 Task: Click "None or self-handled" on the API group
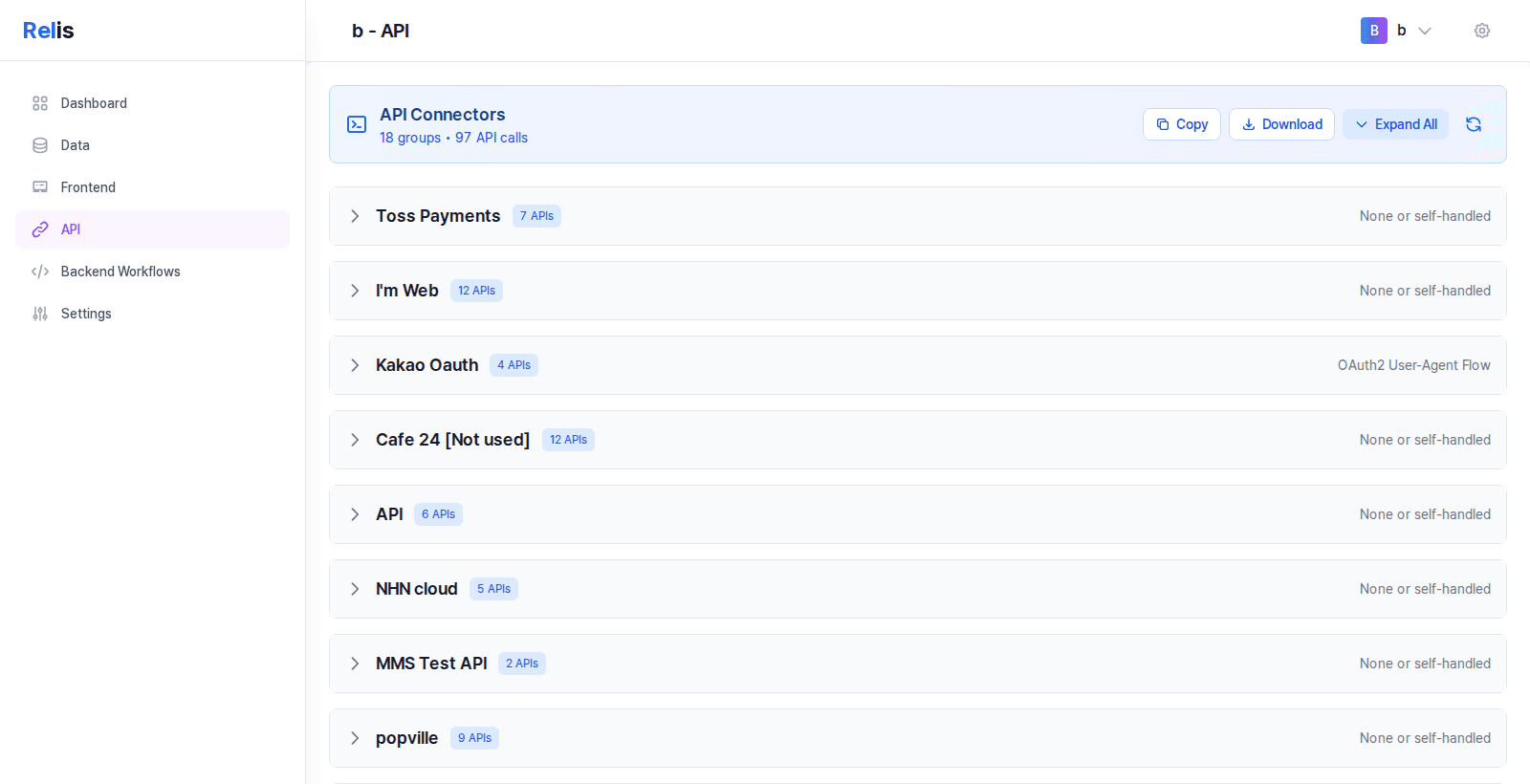tap(1425, 514)
